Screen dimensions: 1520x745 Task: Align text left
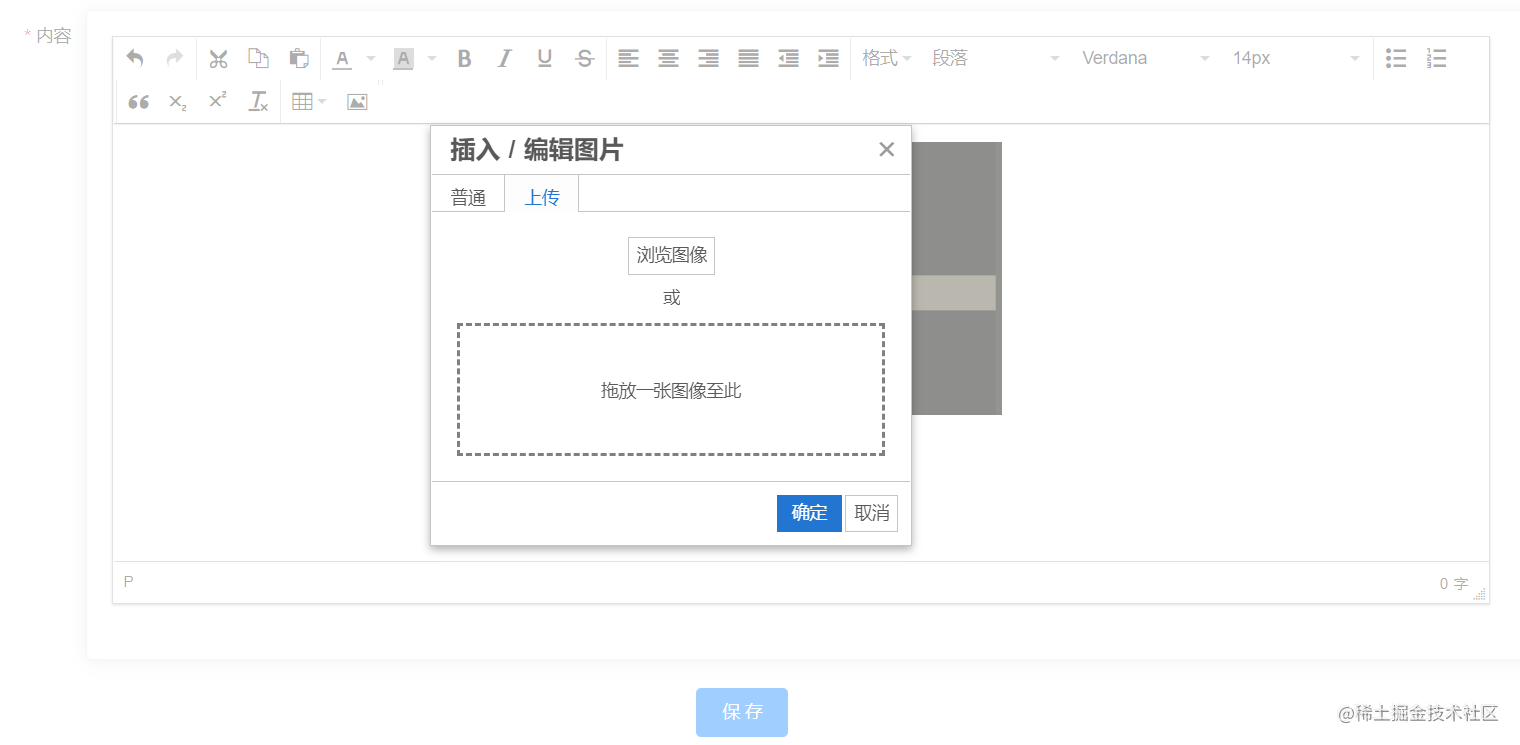[628, 58]
